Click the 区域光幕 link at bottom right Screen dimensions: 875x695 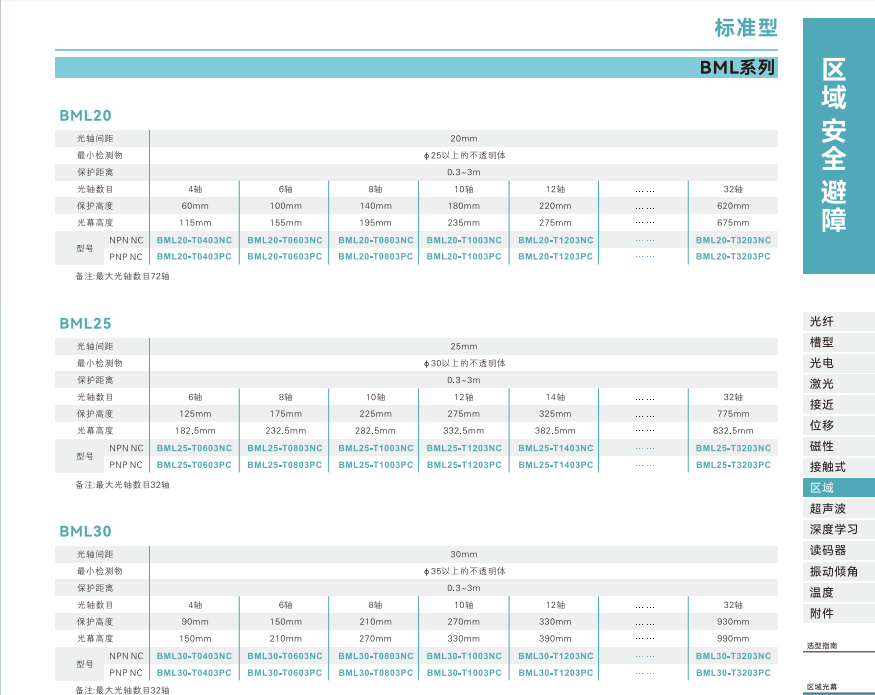[822, 688]
